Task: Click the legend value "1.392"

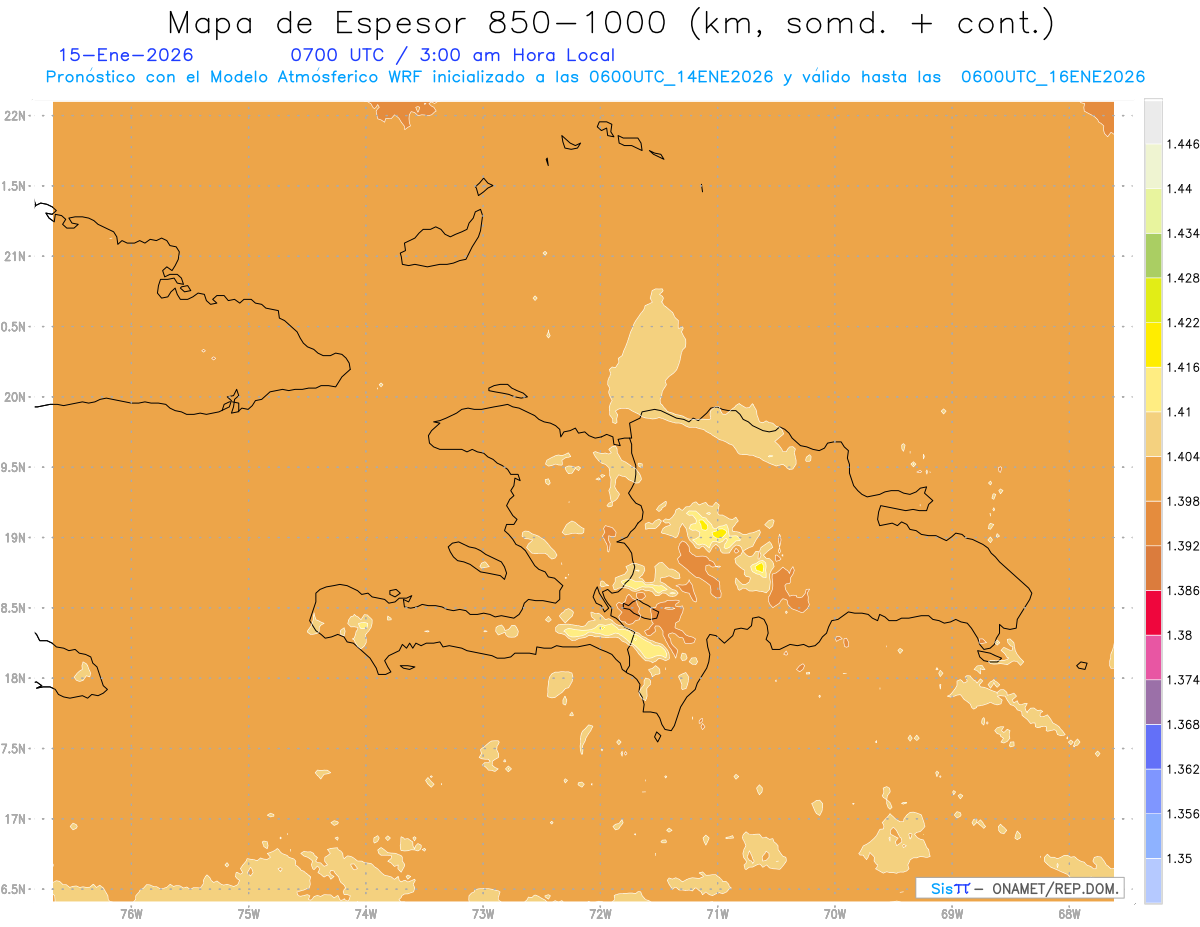Action: click(x=1182, y=546)
